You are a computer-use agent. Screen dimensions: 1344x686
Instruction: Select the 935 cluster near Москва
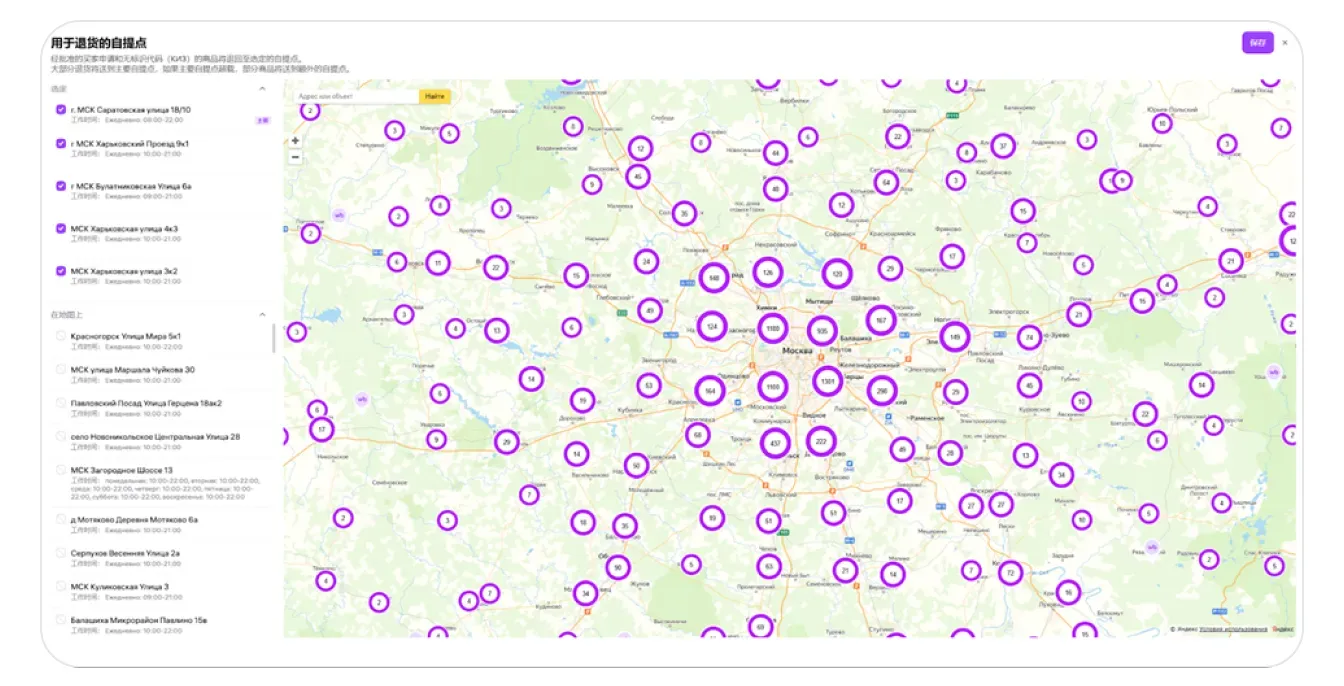[x=821, y=330]
